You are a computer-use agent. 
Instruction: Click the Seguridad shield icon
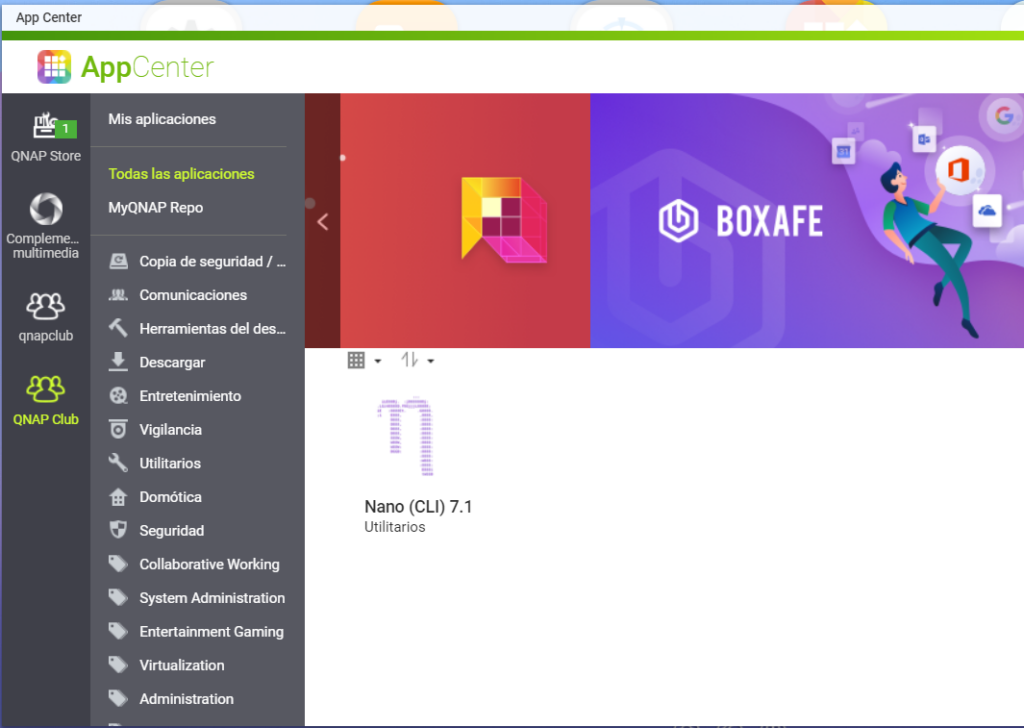pos(119,531)
